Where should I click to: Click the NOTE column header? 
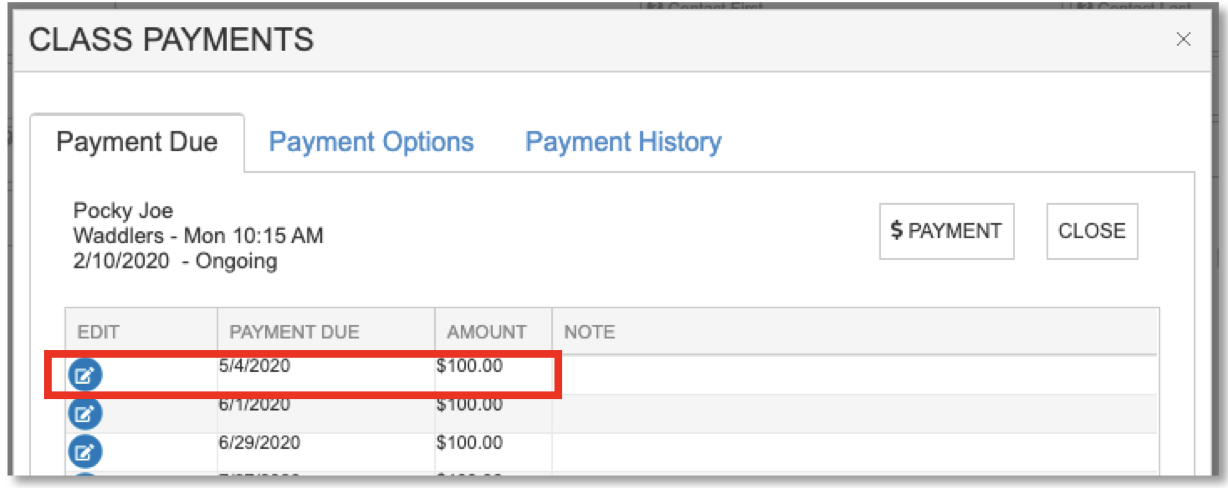589,331
